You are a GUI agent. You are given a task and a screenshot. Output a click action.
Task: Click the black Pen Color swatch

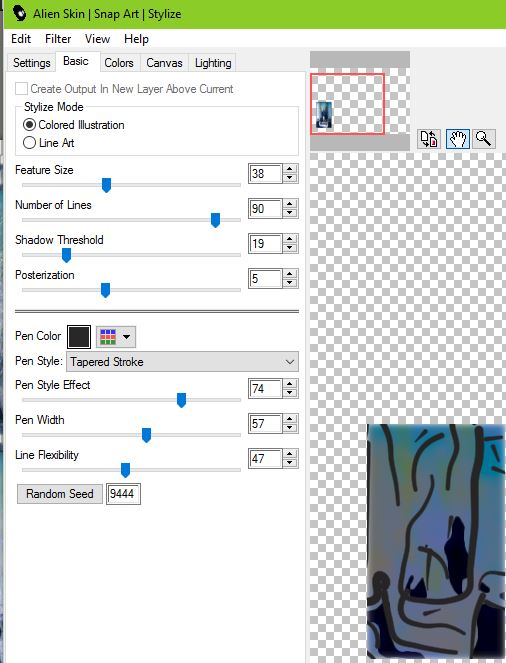(79, 337)
